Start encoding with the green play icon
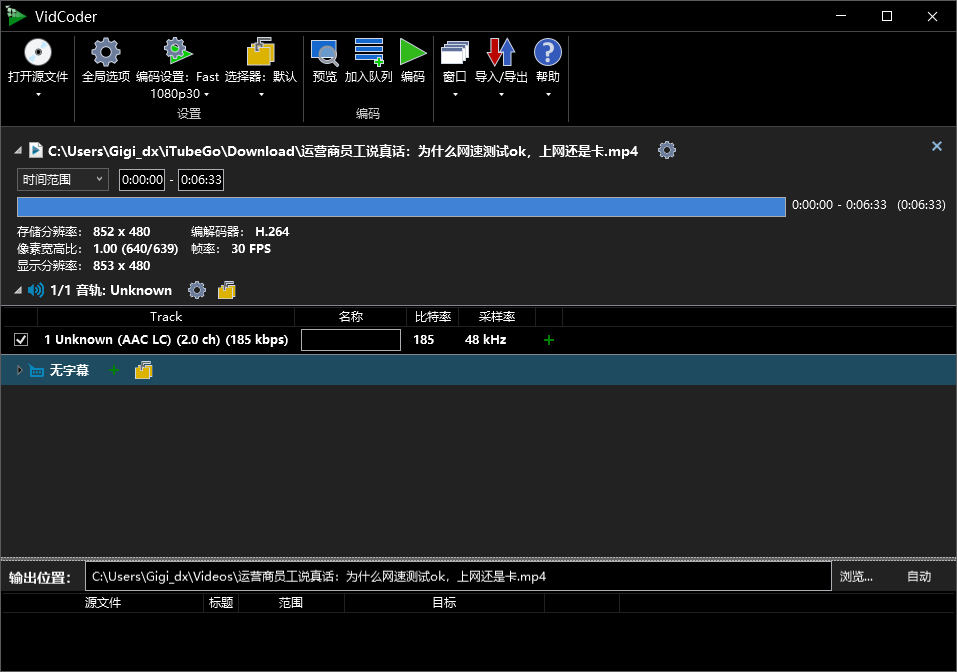957x672 pixels. coord(413,51)
